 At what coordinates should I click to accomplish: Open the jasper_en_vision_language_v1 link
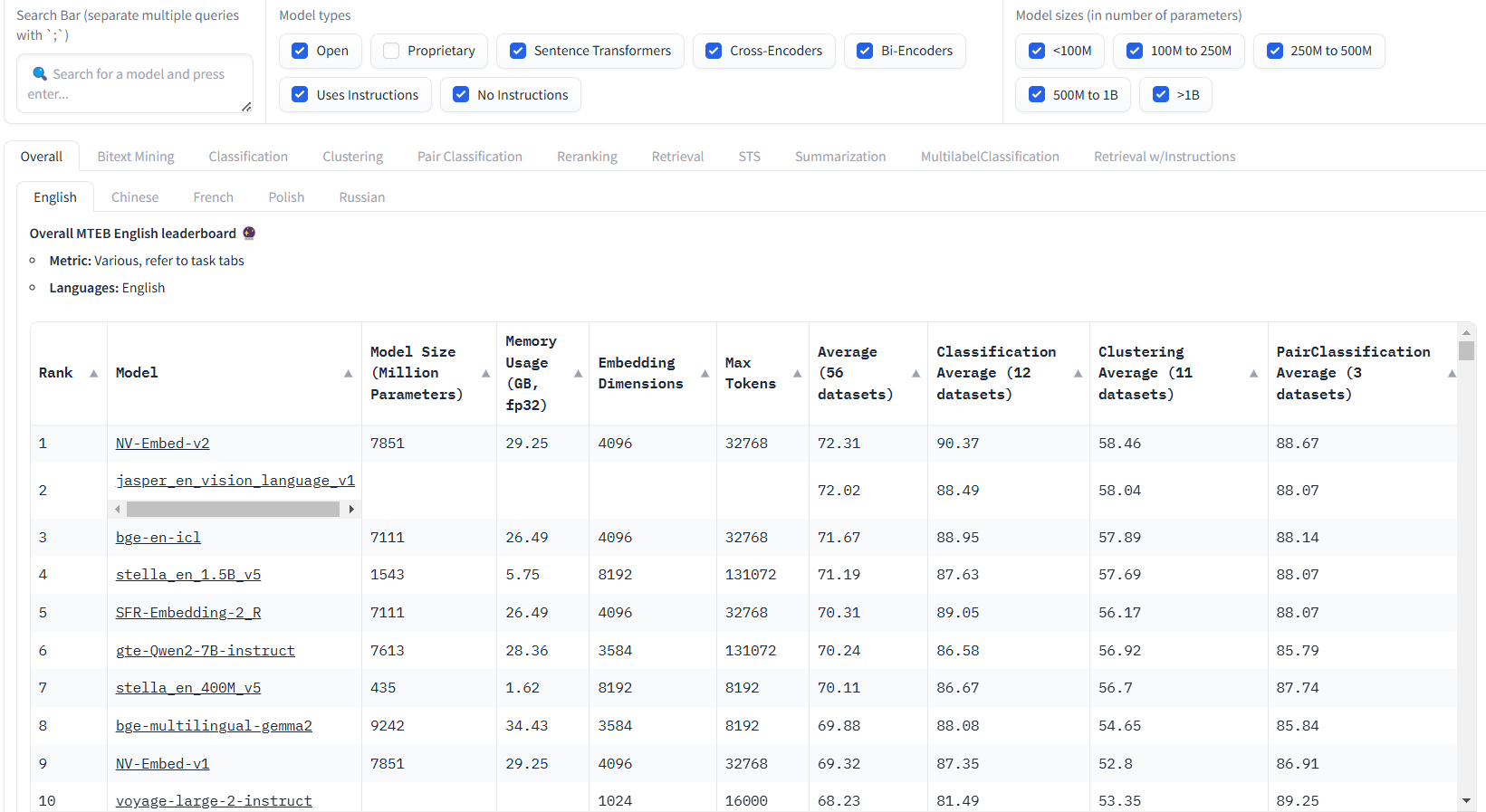(x=235, y=481)
